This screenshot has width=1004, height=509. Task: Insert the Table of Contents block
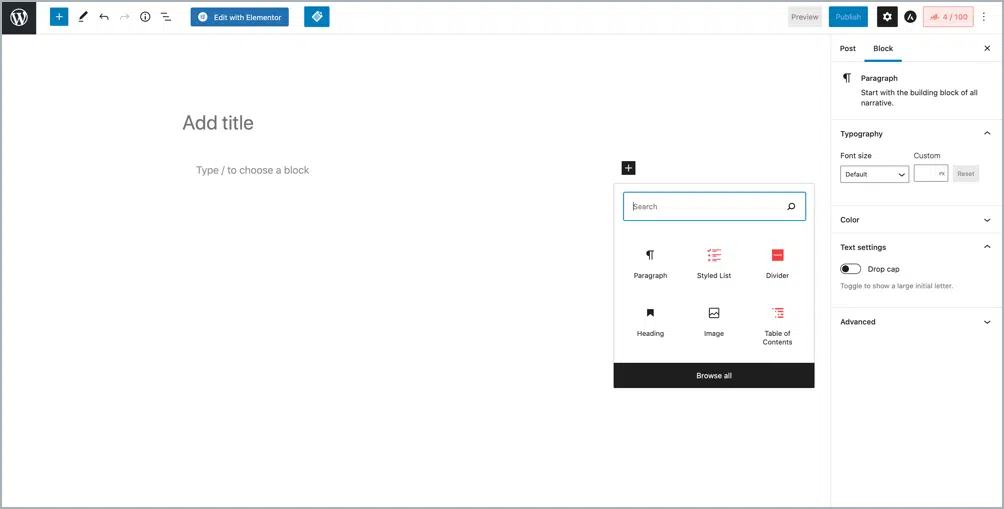click(777, 324)
